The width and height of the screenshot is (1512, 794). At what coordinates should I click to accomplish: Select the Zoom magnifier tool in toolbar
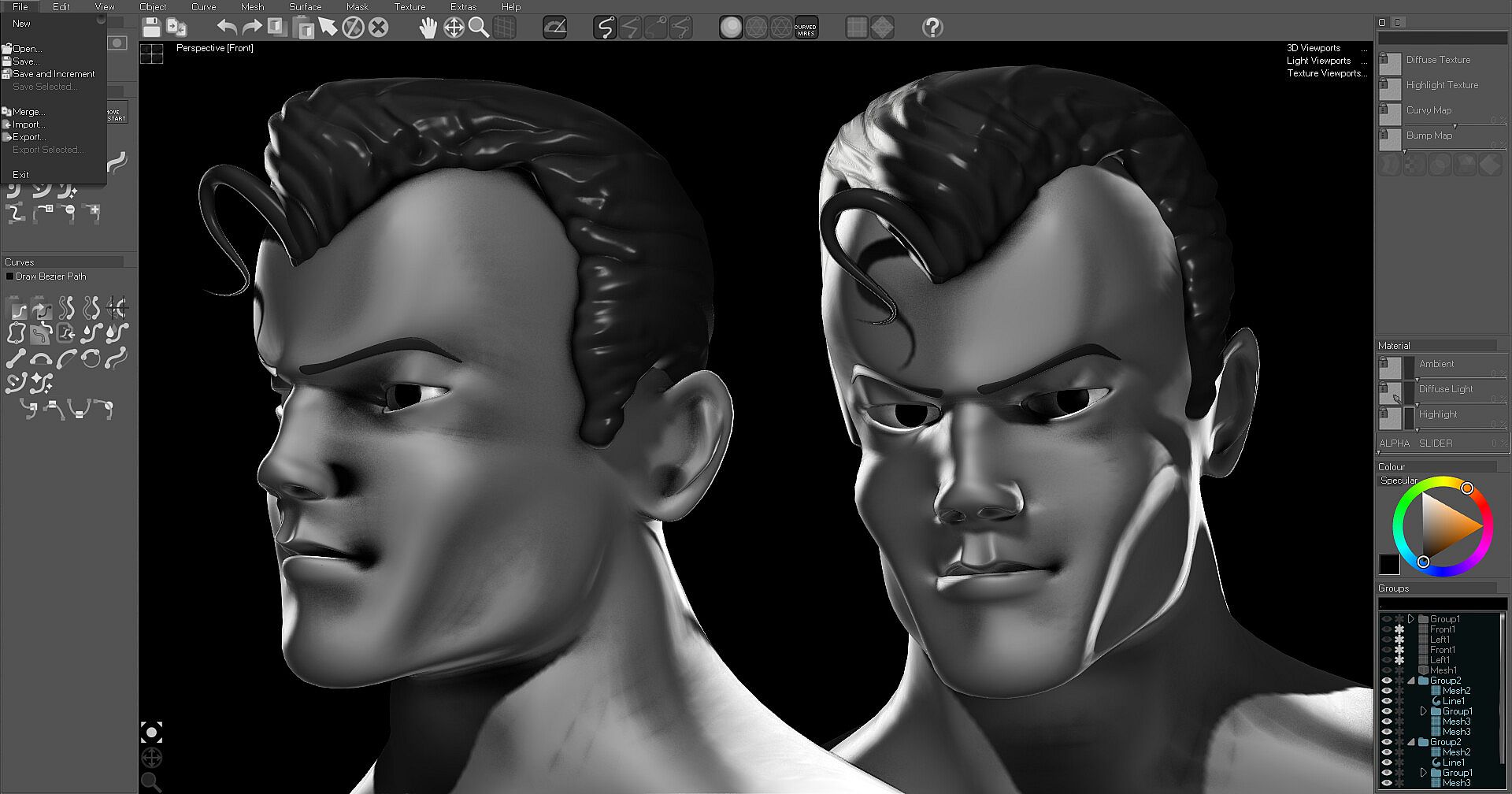(478, 28)
